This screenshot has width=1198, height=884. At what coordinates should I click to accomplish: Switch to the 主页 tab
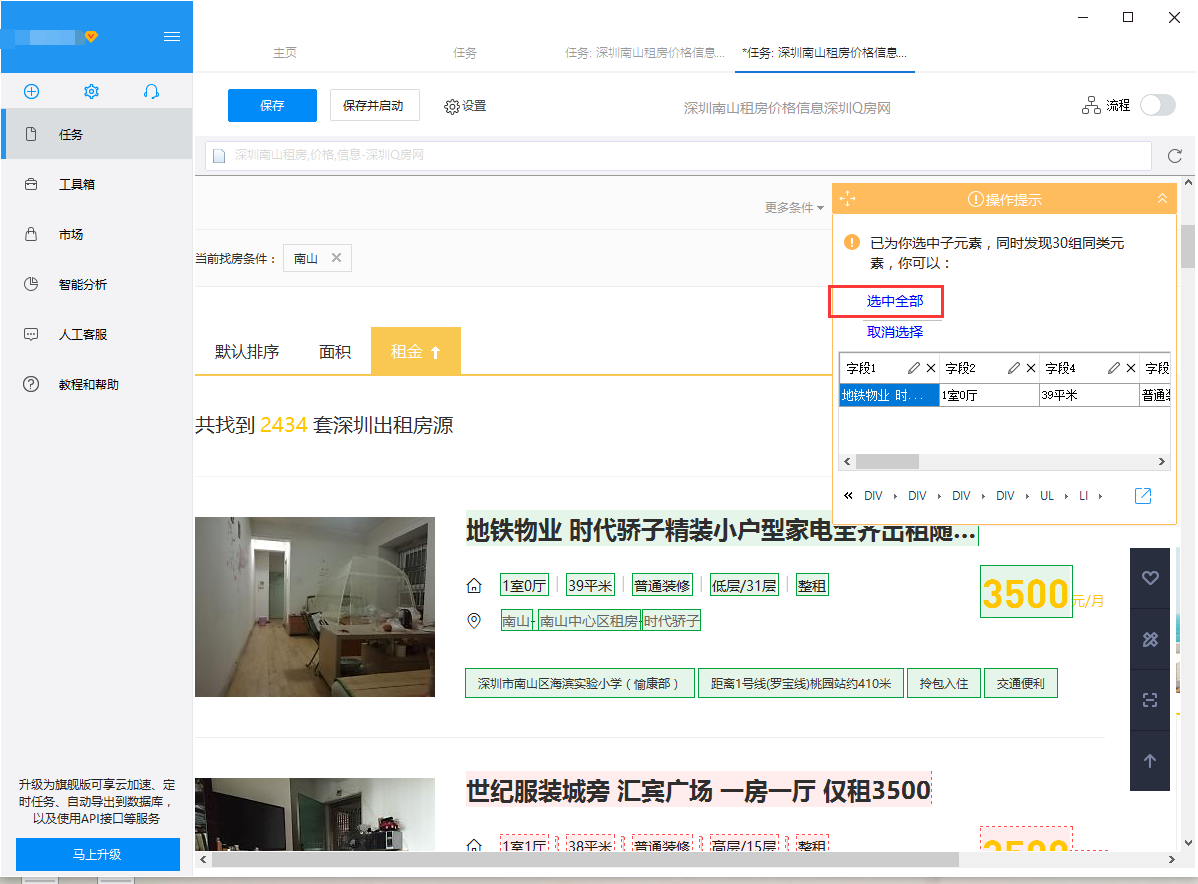click(x=285, y=53)
